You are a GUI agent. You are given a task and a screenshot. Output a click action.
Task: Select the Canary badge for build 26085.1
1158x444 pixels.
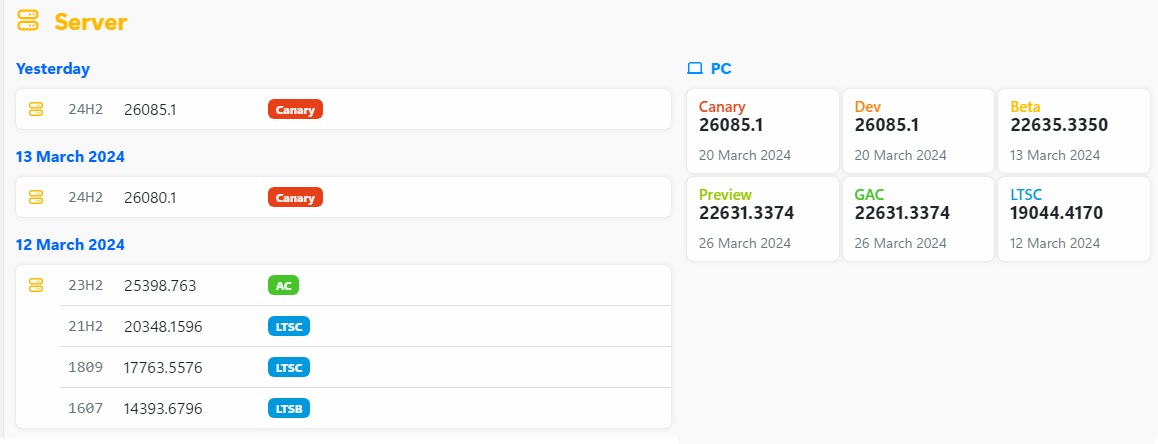click(295, 109)
